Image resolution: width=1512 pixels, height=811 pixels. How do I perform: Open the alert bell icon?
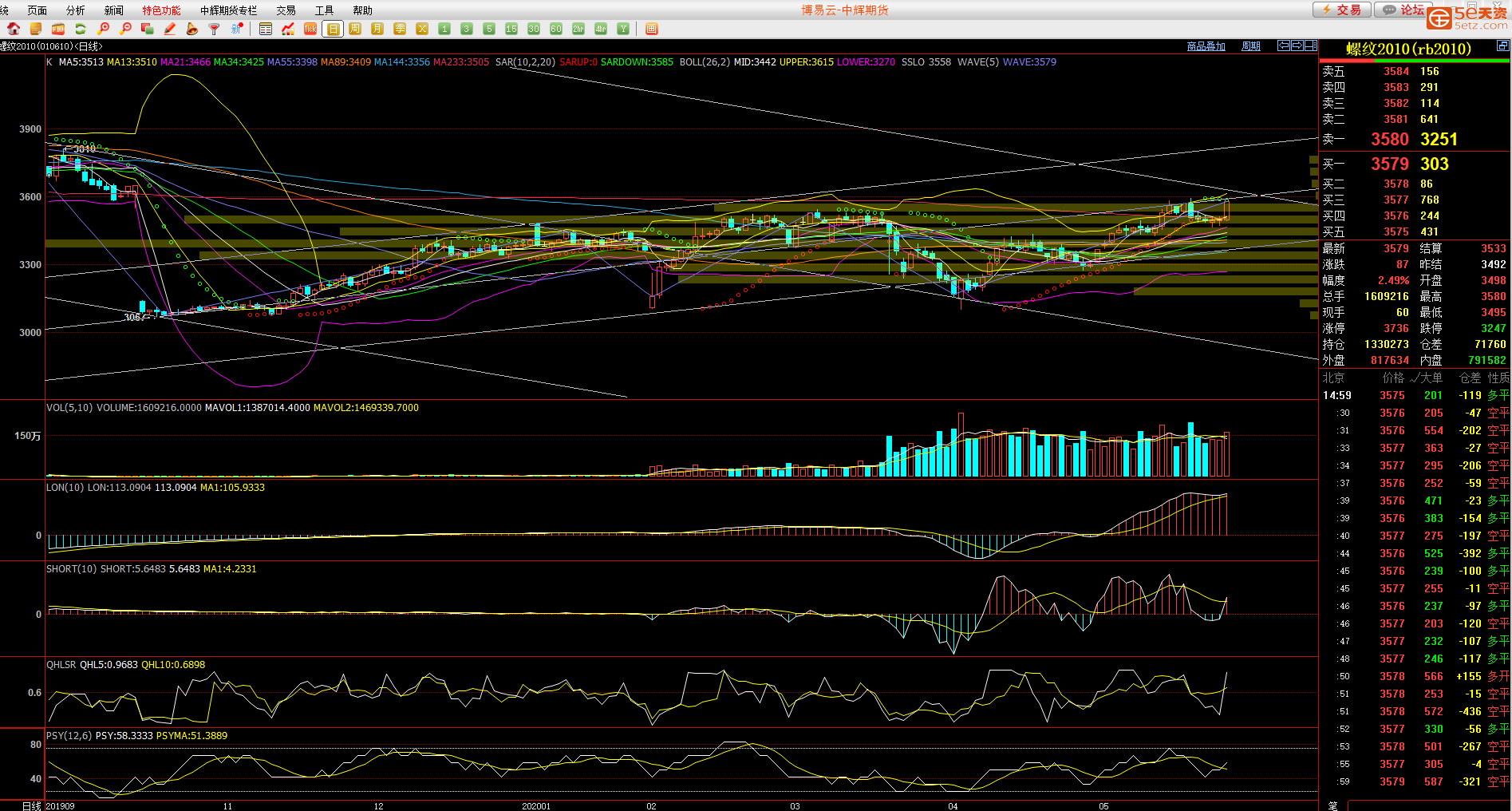(x=191, y=29)
